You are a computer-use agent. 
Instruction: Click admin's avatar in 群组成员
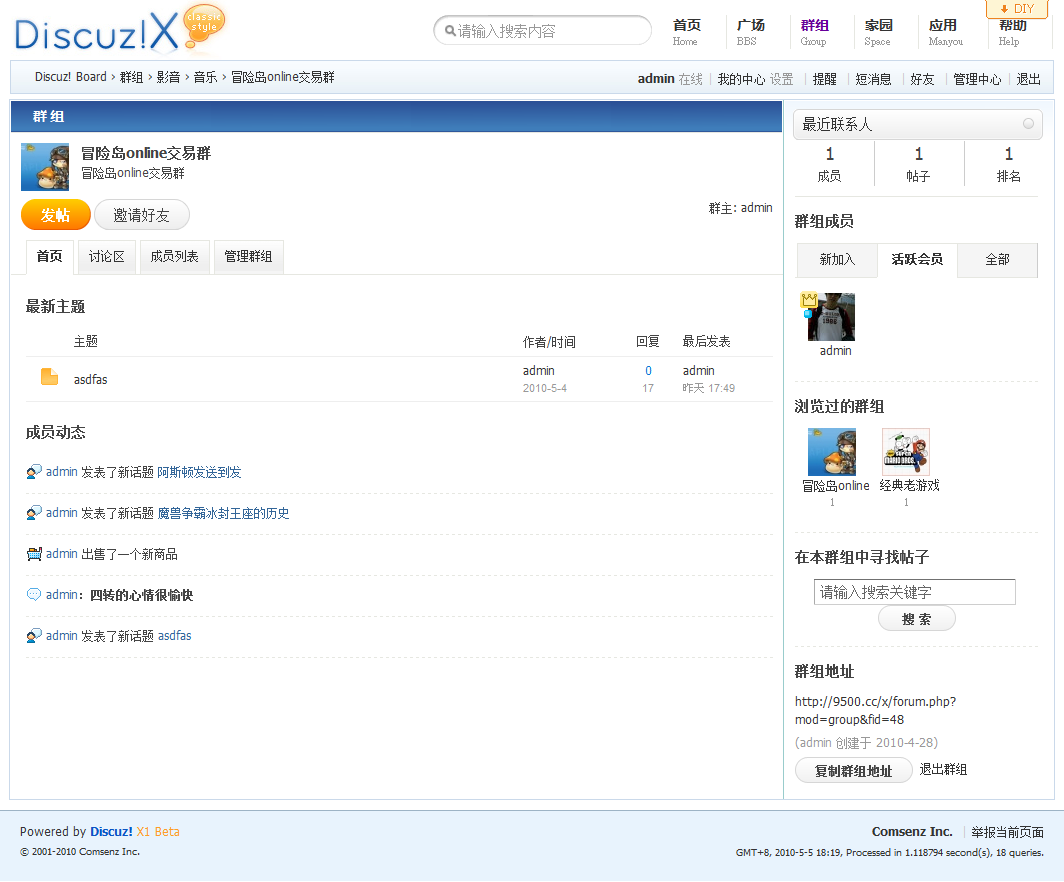pos(831,317)
